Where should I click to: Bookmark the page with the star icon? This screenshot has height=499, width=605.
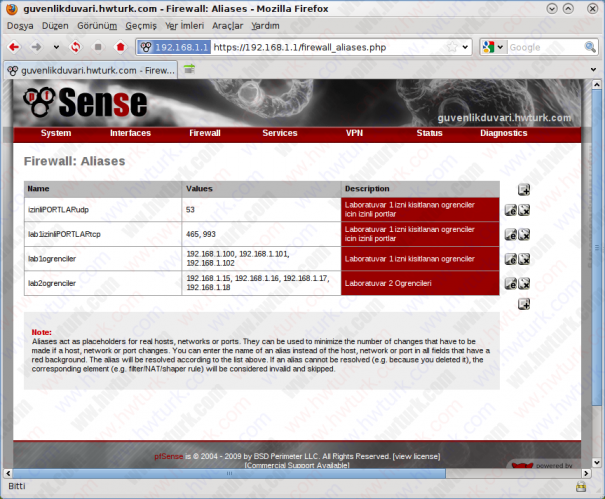point(452,47)
